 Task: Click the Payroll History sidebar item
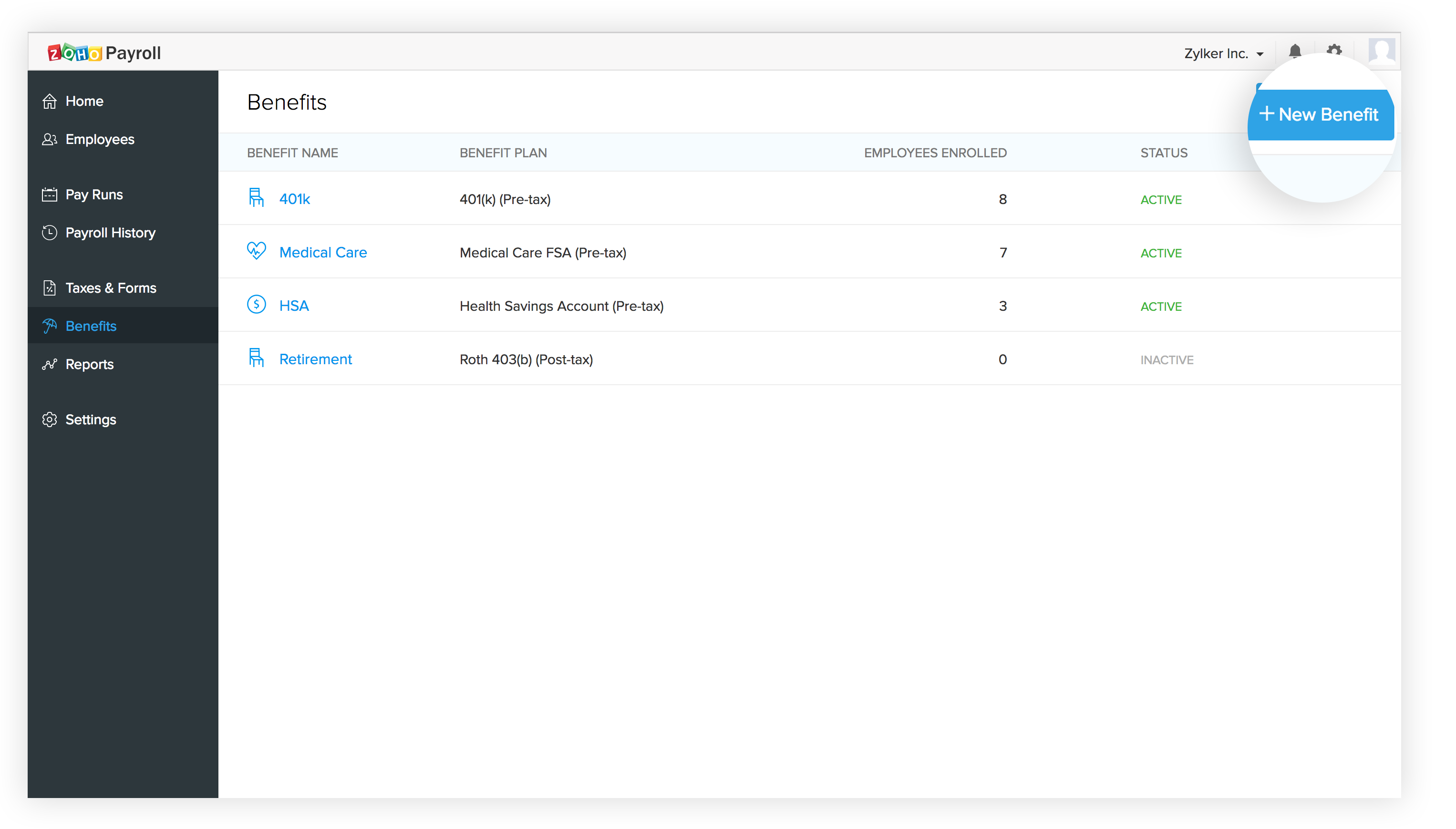click(x=110, y=232)
